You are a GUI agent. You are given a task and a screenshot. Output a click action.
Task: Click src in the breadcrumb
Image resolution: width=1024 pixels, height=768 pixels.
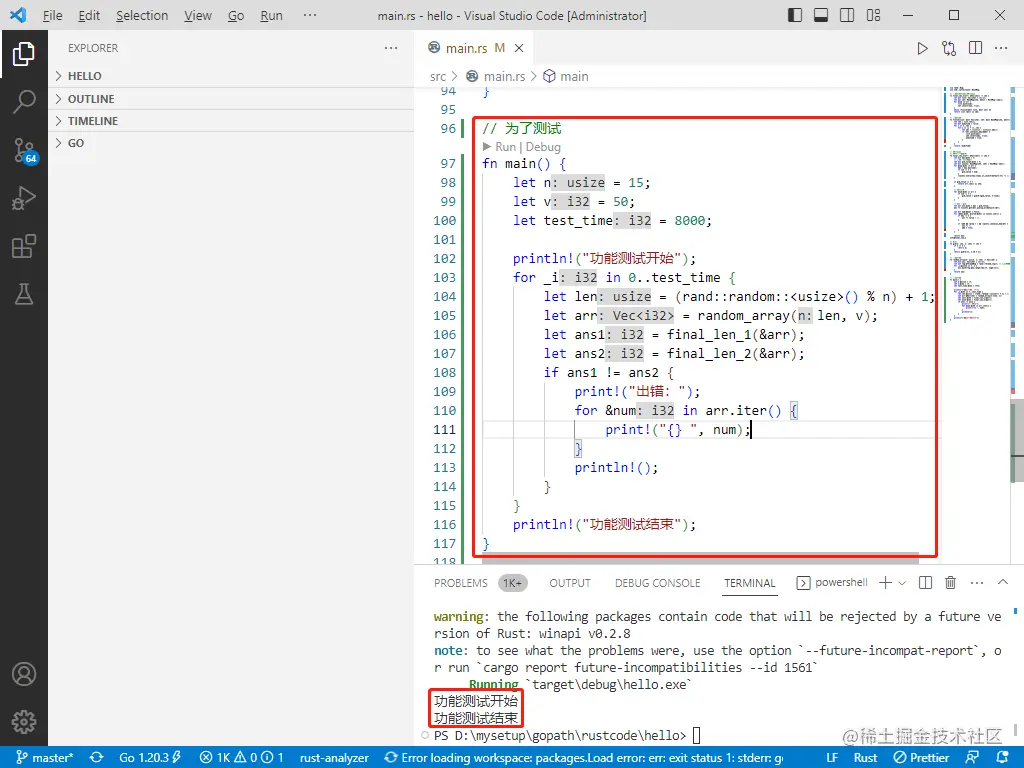438,76
